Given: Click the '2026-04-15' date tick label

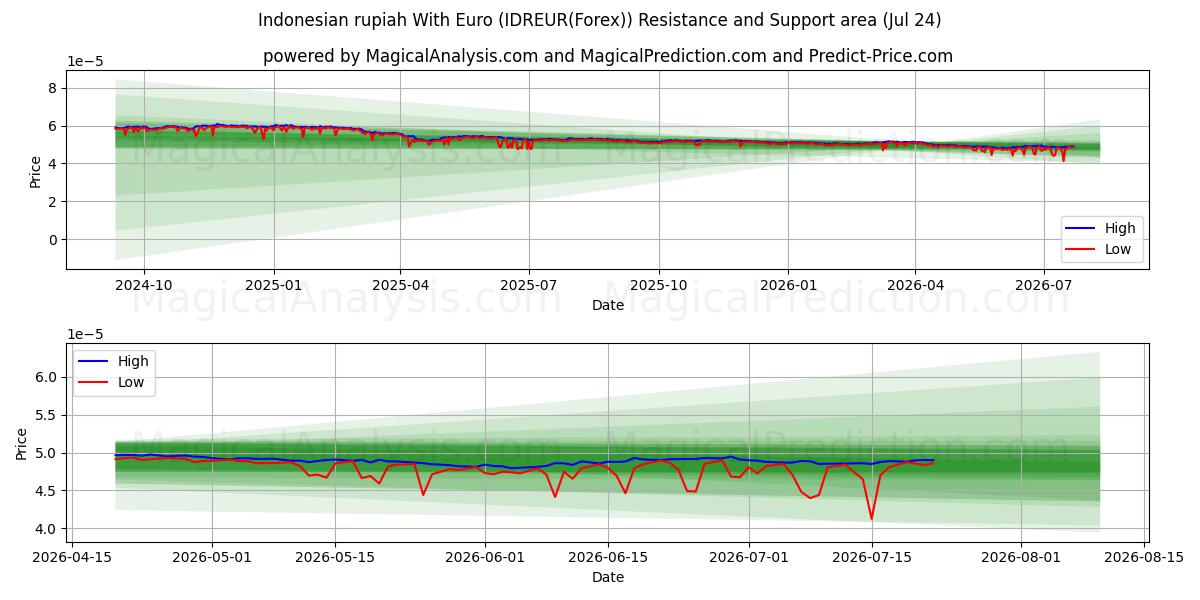Looking at the screenshot, I should 71,558.
